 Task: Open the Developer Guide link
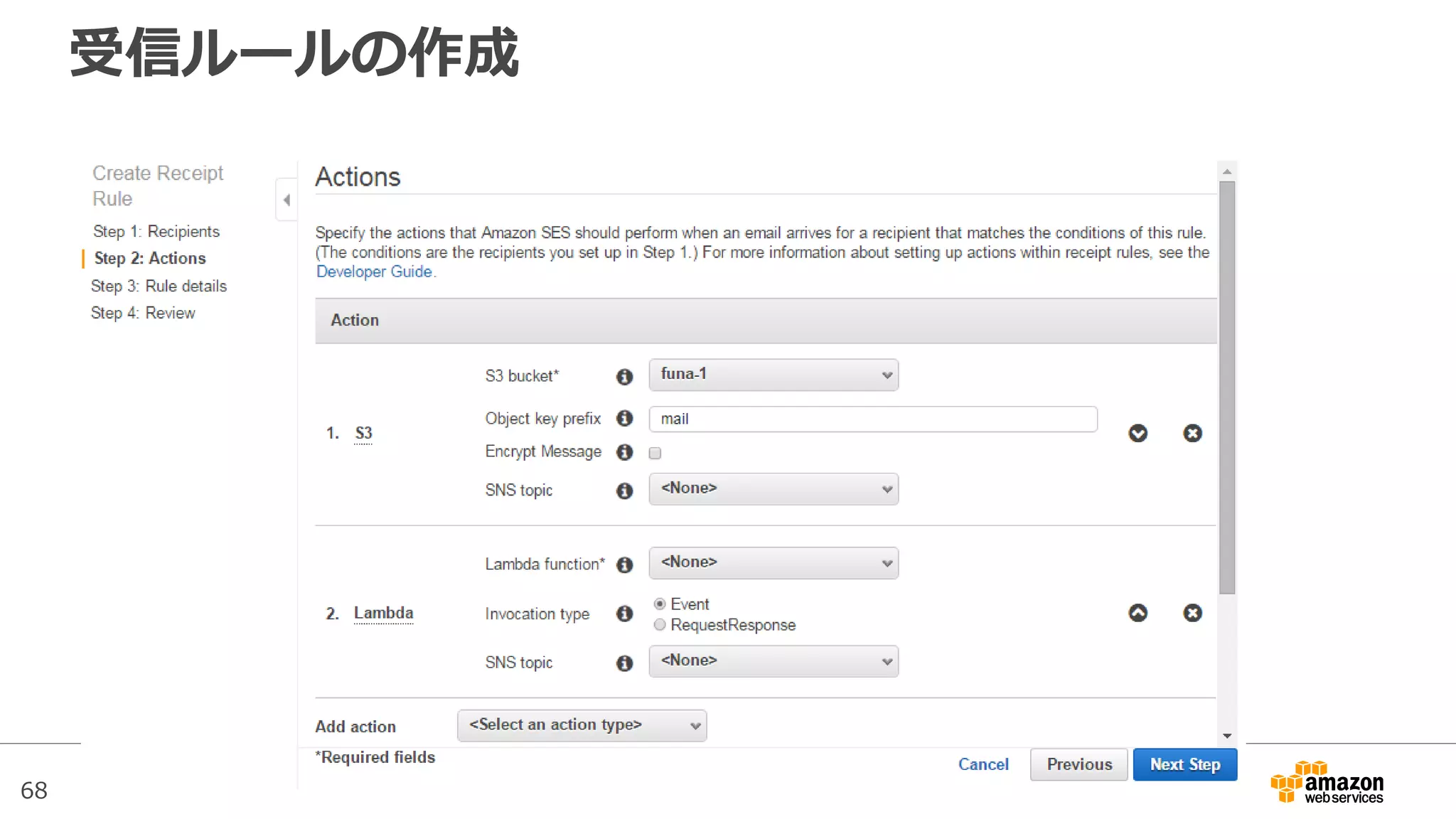374,272
